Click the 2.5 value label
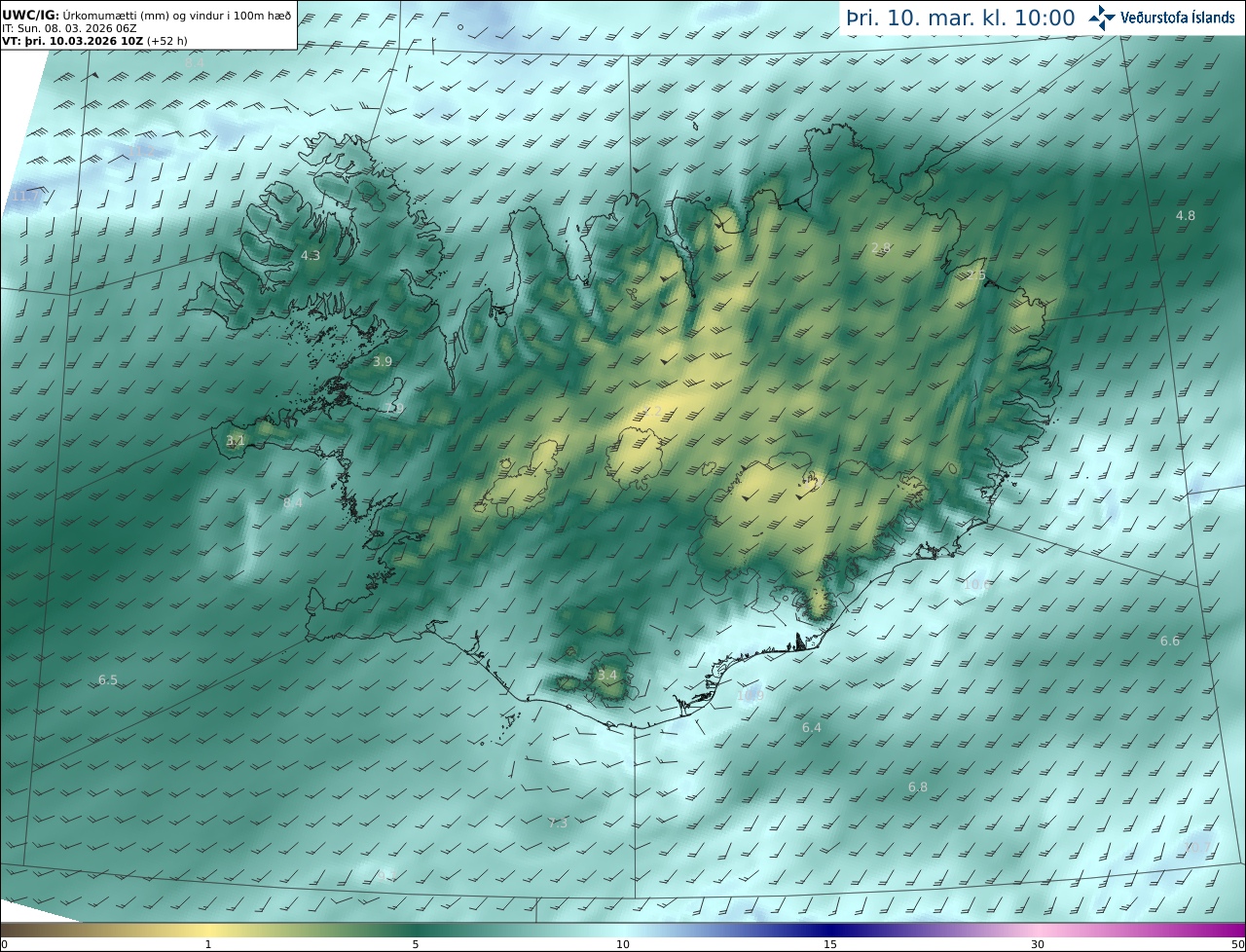Viewport: 1246px width, 952px height. 975,275
